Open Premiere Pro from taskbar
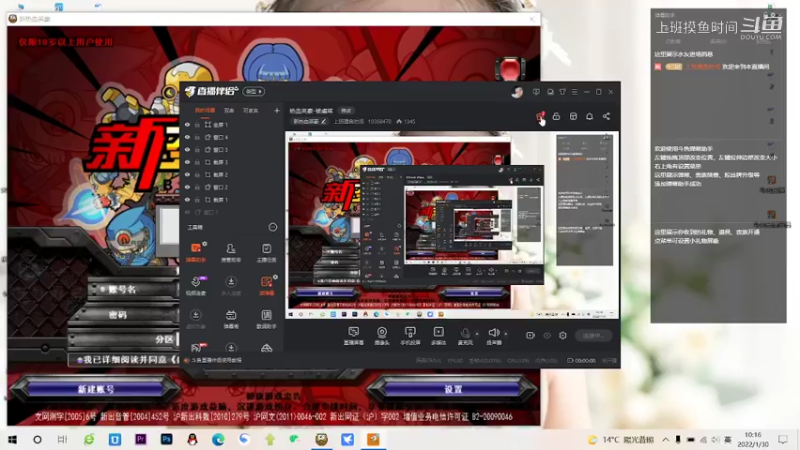The height and width of the screenshot is (450, 800). tap(140, 439)
